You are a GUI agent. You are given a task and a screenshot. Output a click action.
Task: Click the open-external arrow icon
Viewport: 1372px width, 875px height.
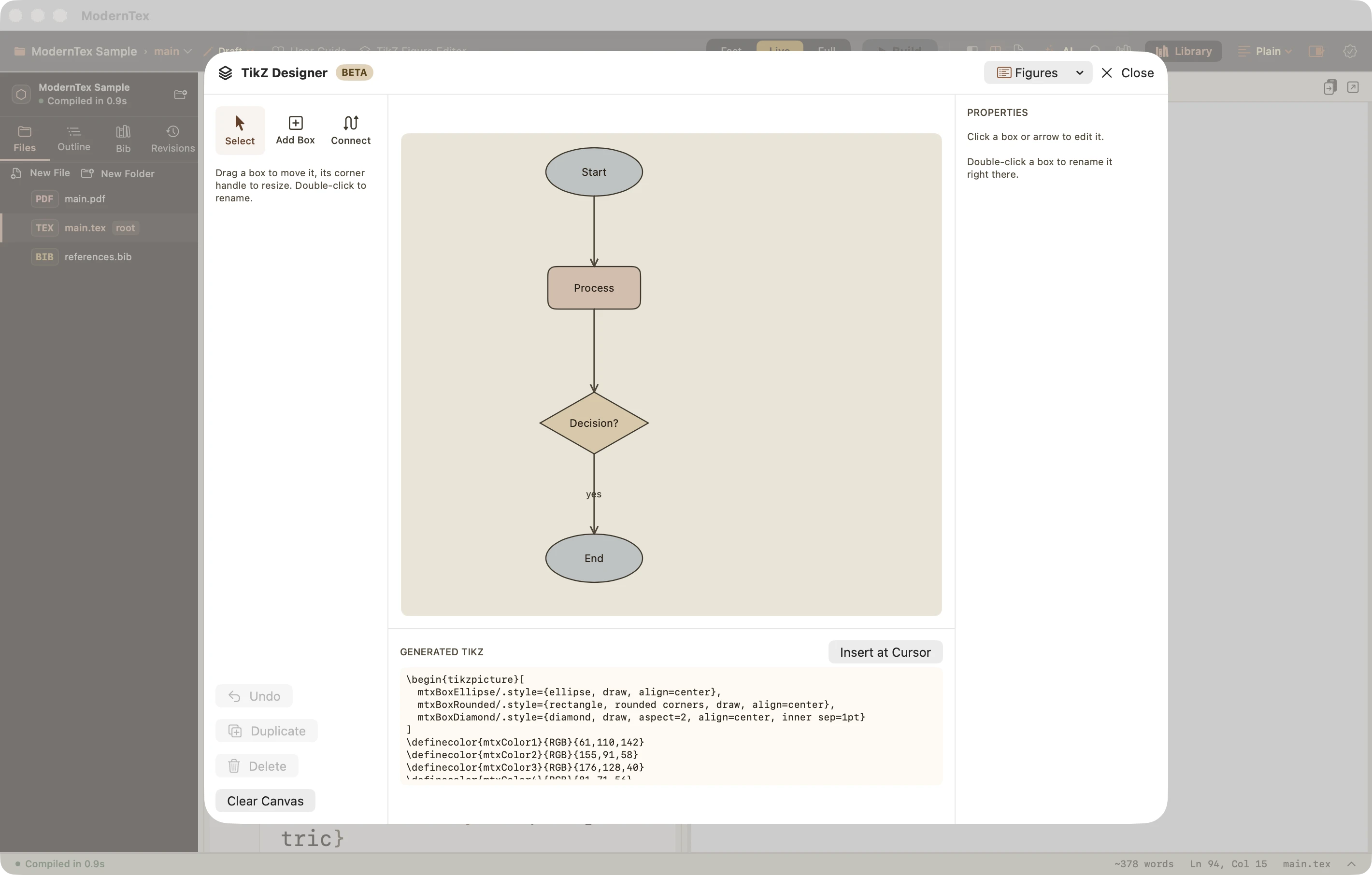click(1353, 87)
